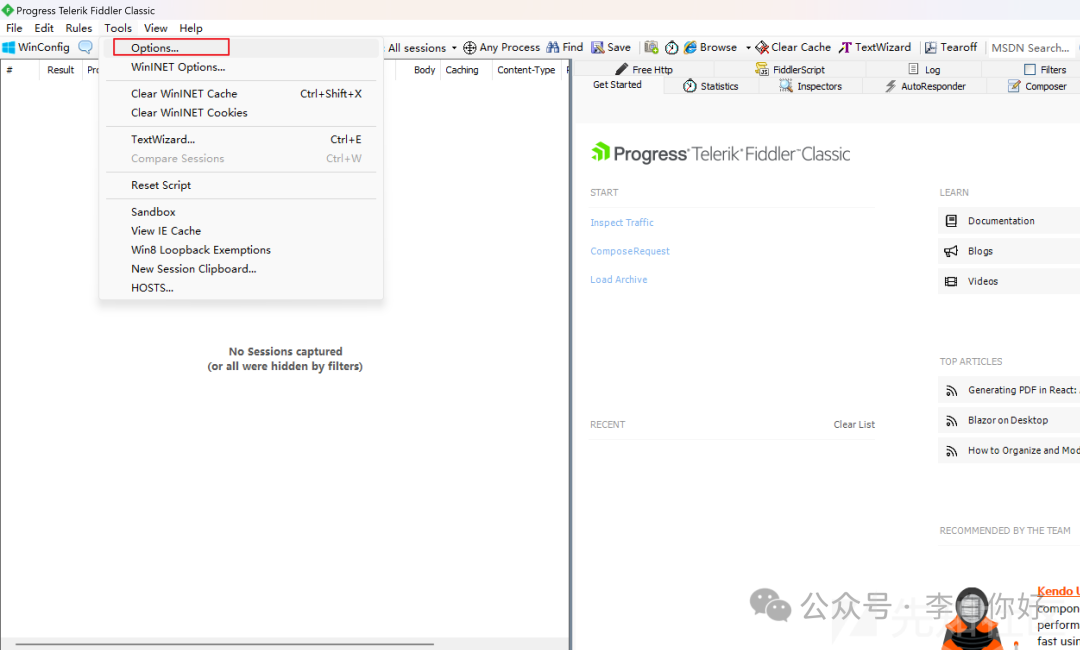The height and width of the screenshot is (650, 1080).
Task: Click the session list horizontal scrollbar
Action: [225, 644]
